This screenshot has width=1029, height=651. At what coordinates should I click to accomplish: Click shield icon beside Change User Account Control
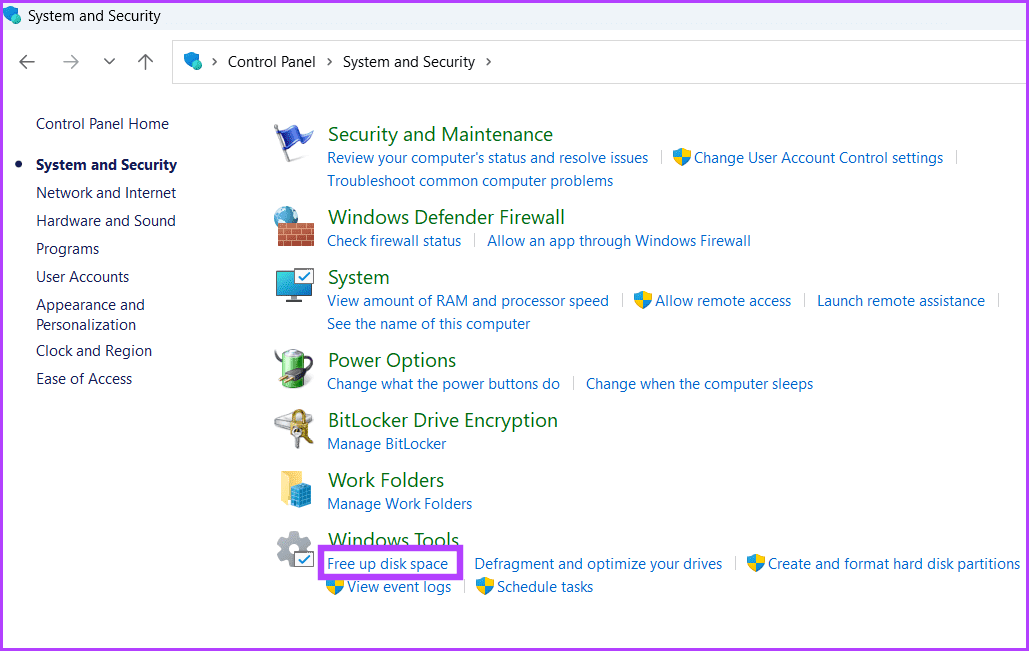(x=682, y=158)
